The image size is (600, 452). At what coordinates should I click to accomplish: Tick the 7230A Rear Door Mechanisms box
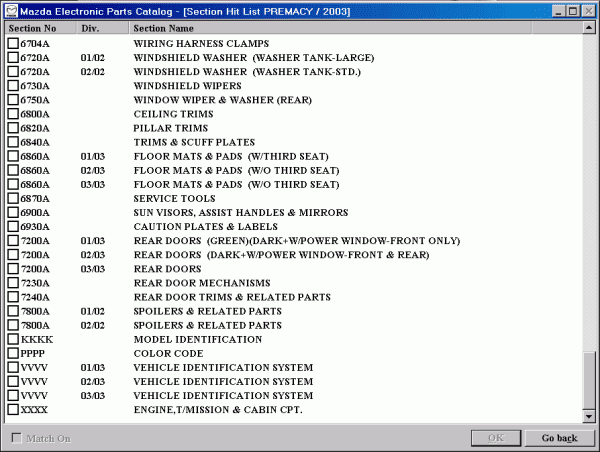click(13, 283)
